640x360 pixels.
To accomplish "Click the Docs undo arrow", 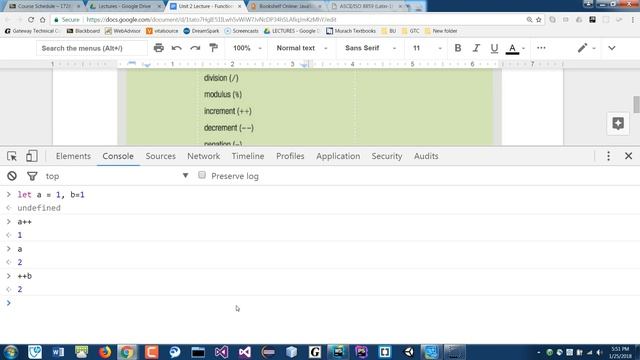I will (176, 48).
